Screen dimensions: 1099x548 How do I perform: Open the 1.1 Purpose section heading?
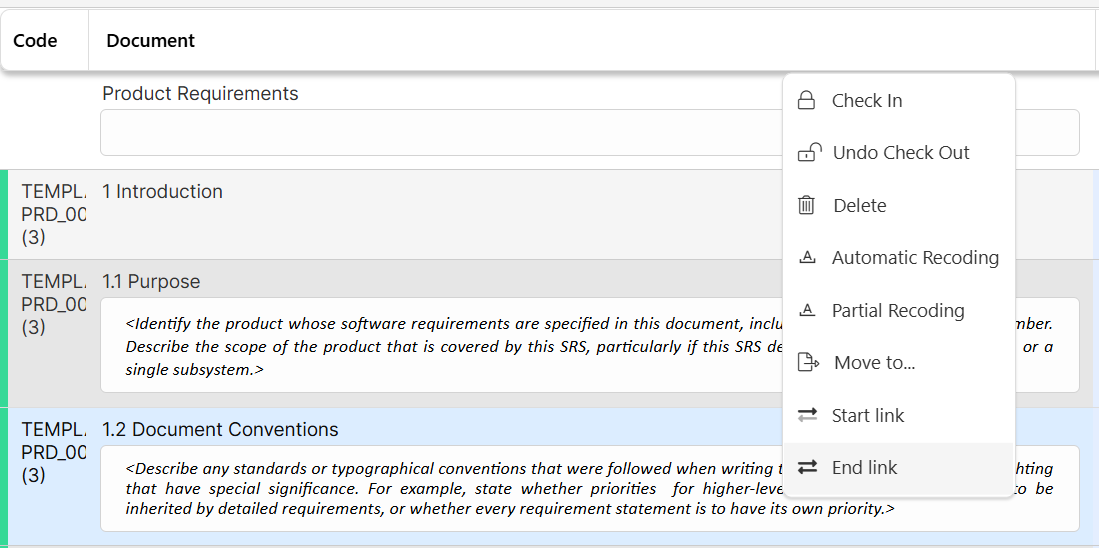tap(151, 282)
